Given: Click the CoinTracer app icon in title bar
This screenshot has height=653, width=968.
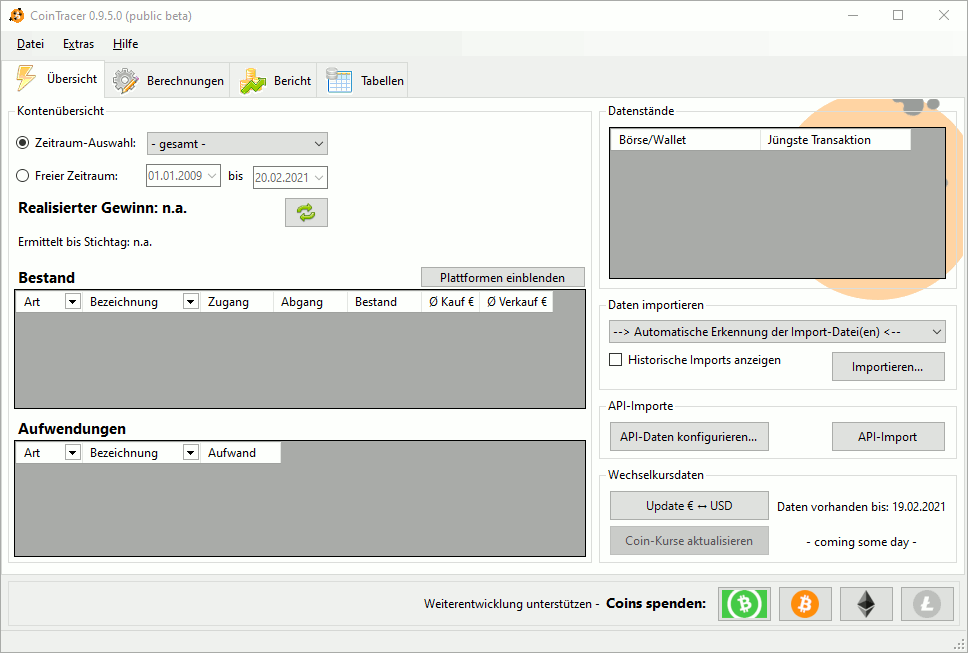Looking at the screenshot, I should click(x=17, y=15).
